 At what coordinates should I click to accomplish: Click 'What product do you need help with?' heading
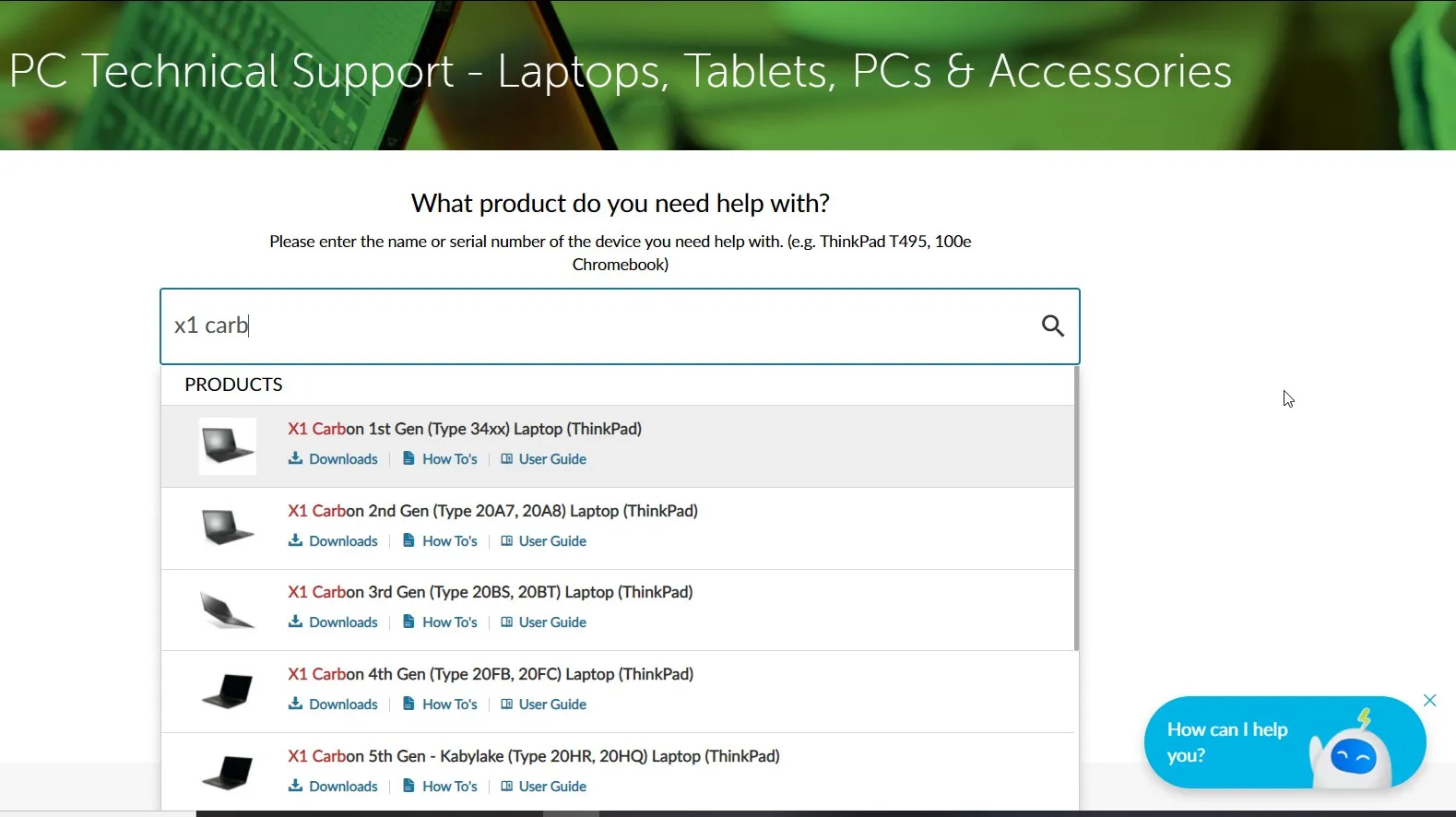[621, 203]
